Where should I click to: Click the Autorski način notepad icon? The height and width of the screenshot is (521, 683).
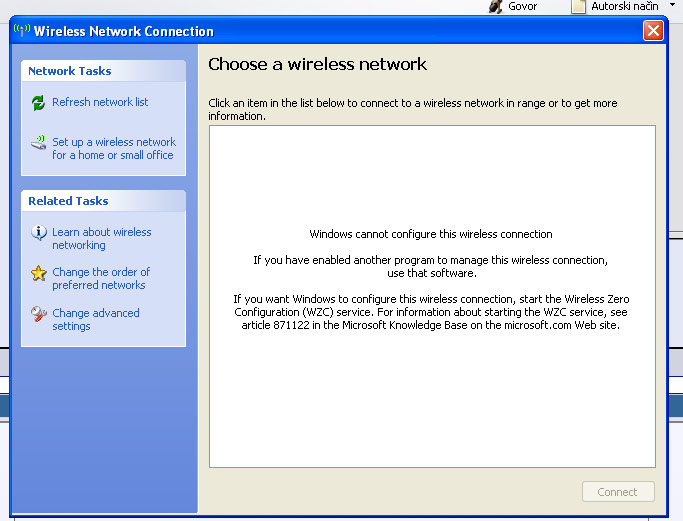click(579, 7)
